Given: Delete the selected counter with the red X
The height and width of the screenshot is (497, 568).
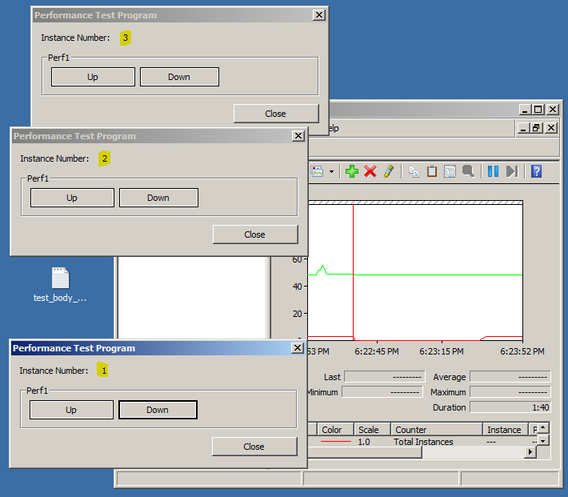Looking at the screenshot, I should click(370, 171).
